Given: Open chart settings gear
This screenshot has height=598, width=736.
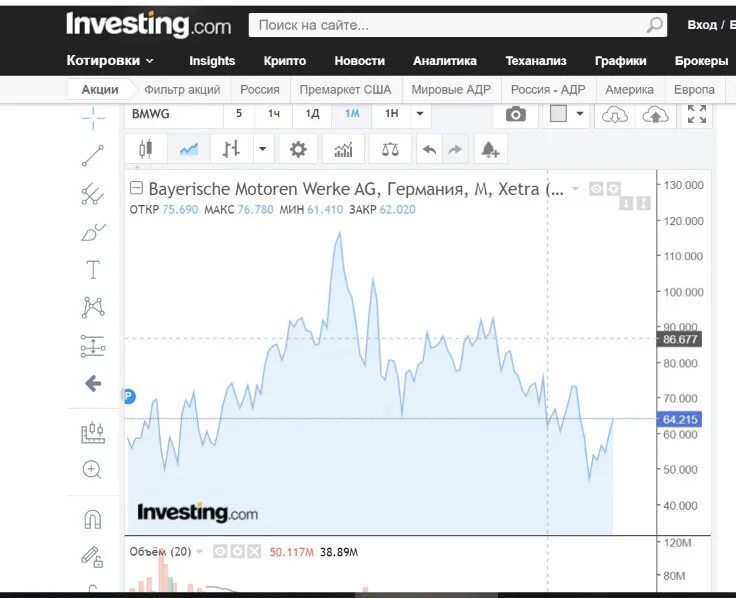Looking at the screenshot, I should click(x=298, y=150).
